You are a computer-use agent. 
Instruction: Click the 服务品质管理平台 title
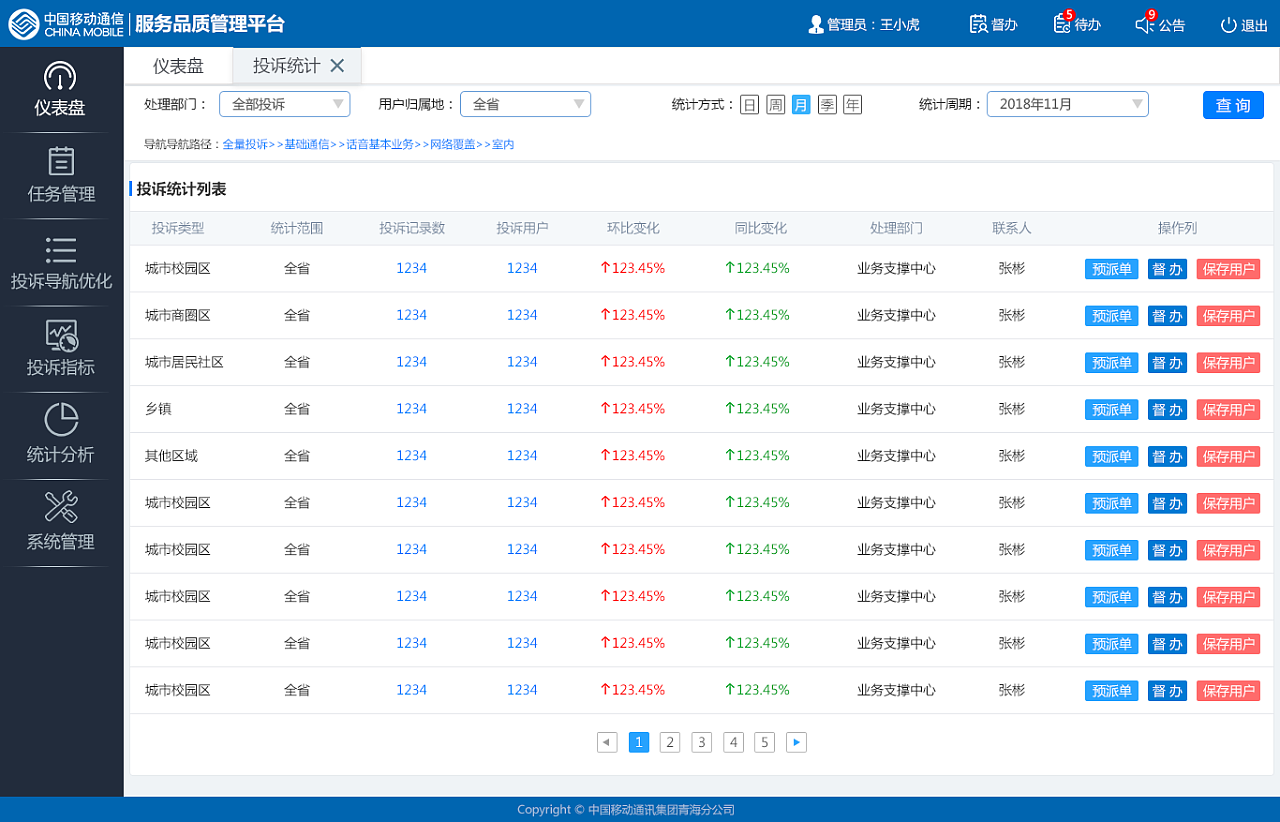[x=210, y=24]
